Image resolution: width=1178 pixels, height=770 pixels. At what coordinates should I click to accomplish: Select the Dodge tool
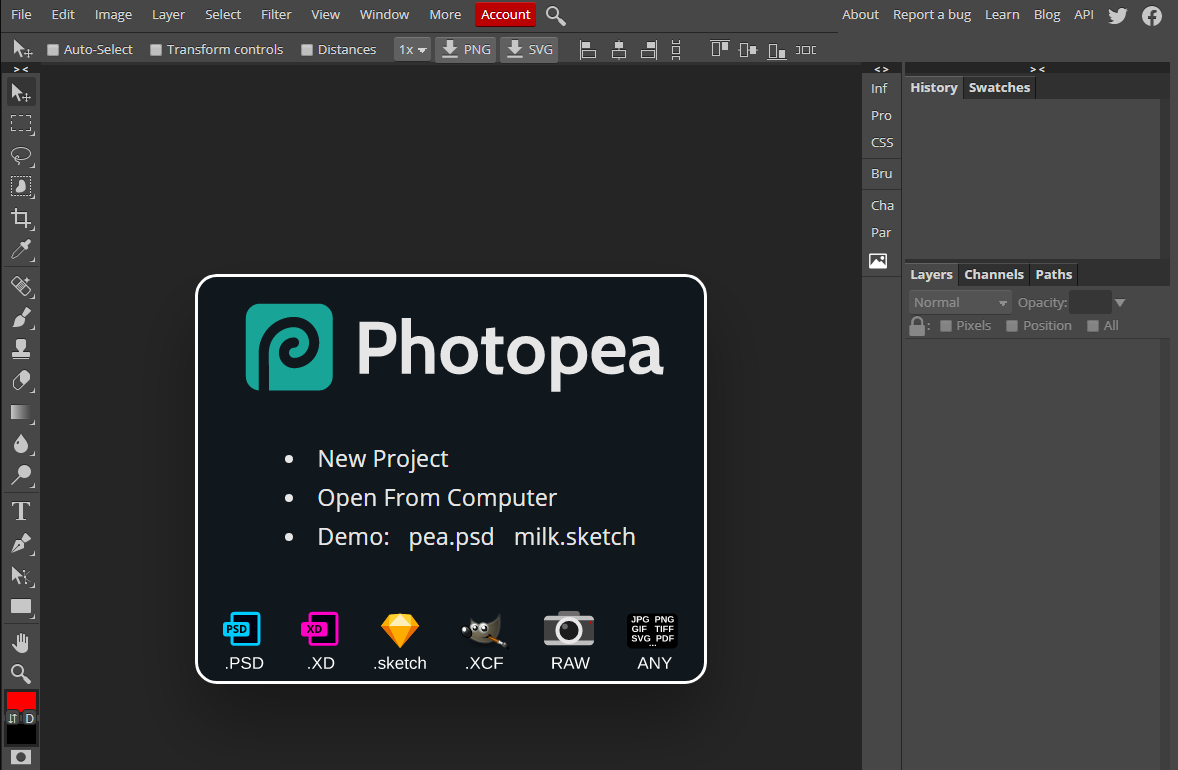(x=21, y=476)
